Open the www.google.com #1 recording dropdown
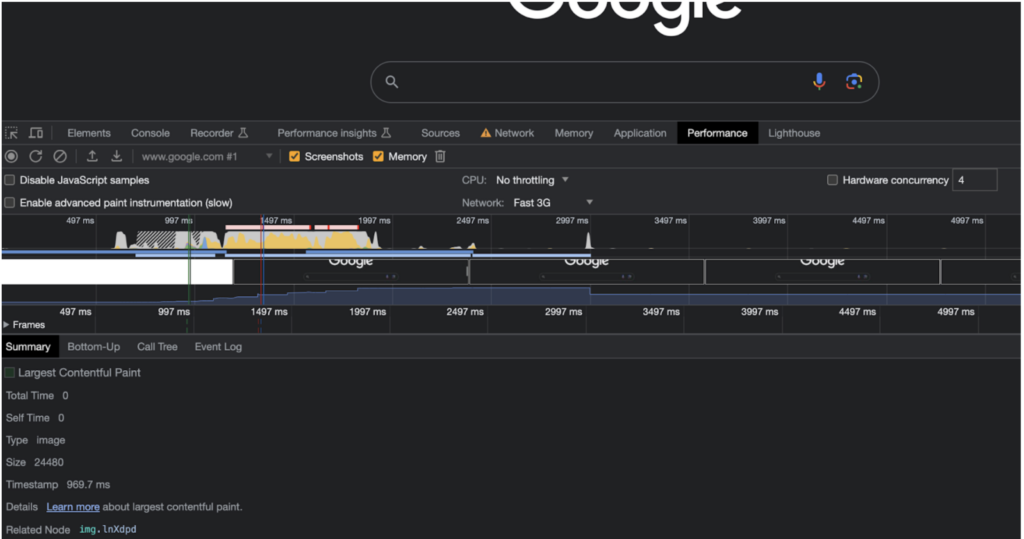The height and width of the screenshot is (539, 1024). point(206,156)
